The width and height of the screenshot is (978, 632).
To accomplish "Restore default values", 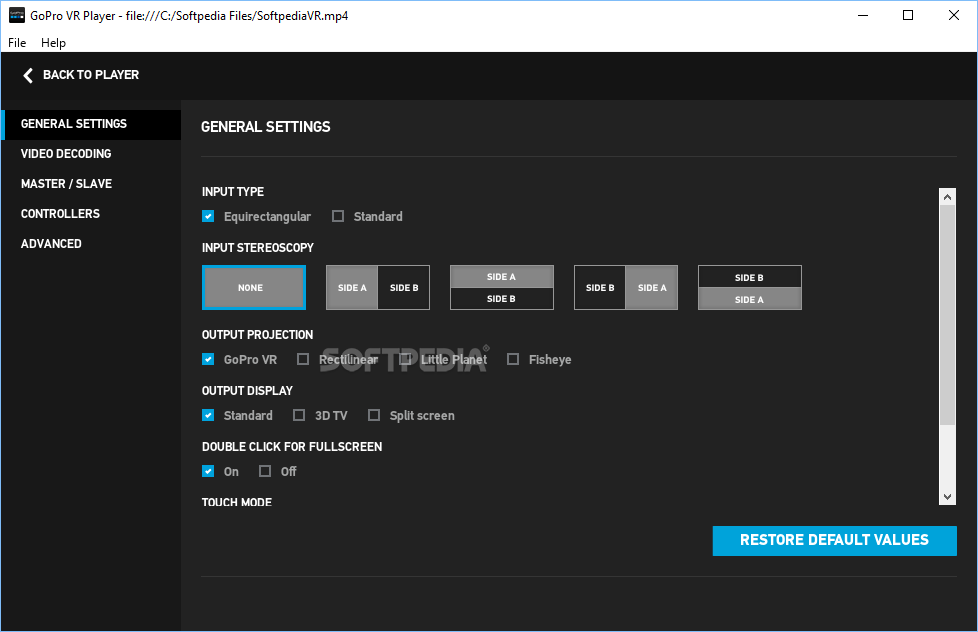I will pyautogui.click(x=835, y=540).
